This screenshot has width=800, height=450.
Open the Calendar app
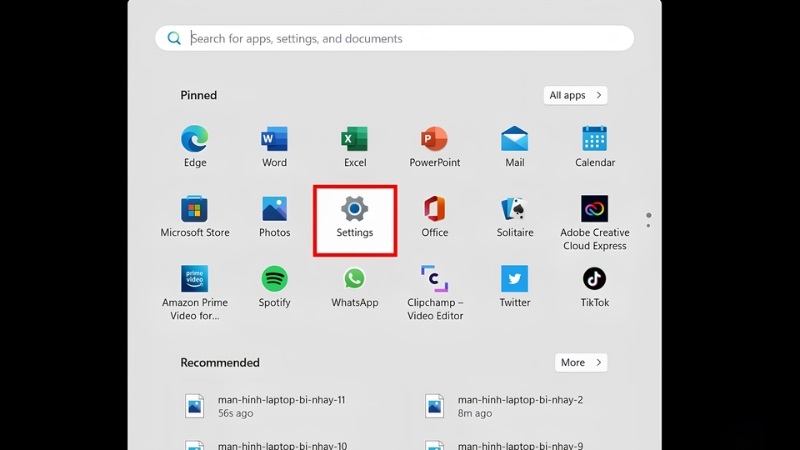(594, 146)
